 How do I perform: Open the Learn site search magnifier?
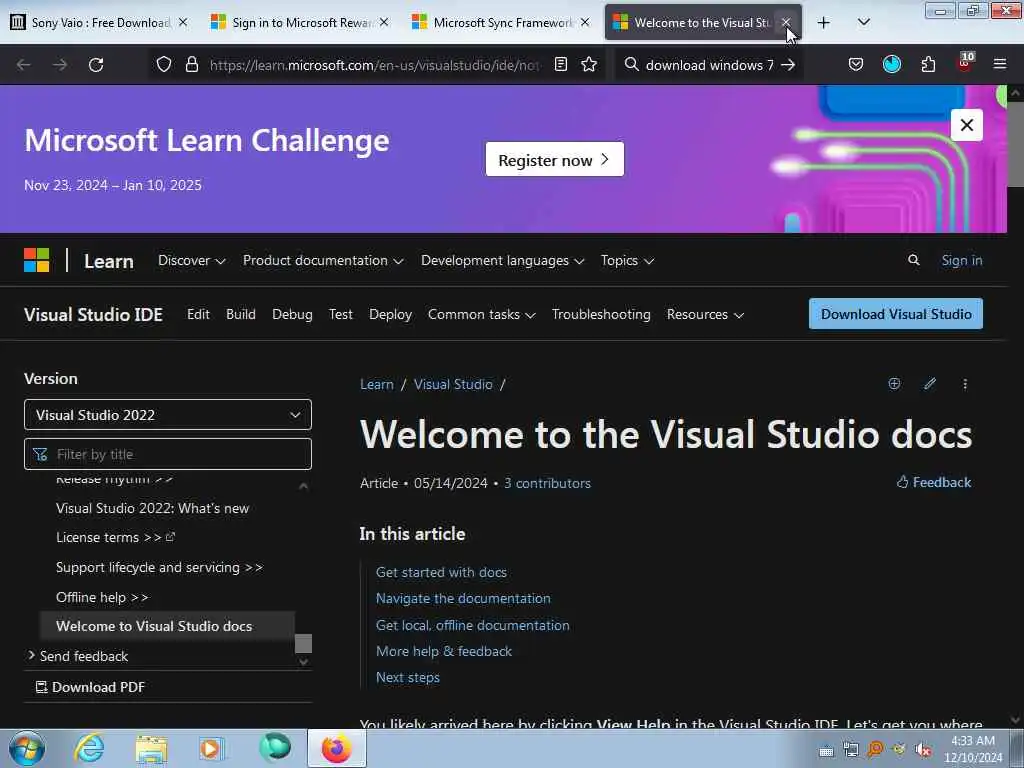[x=914, y=260]
